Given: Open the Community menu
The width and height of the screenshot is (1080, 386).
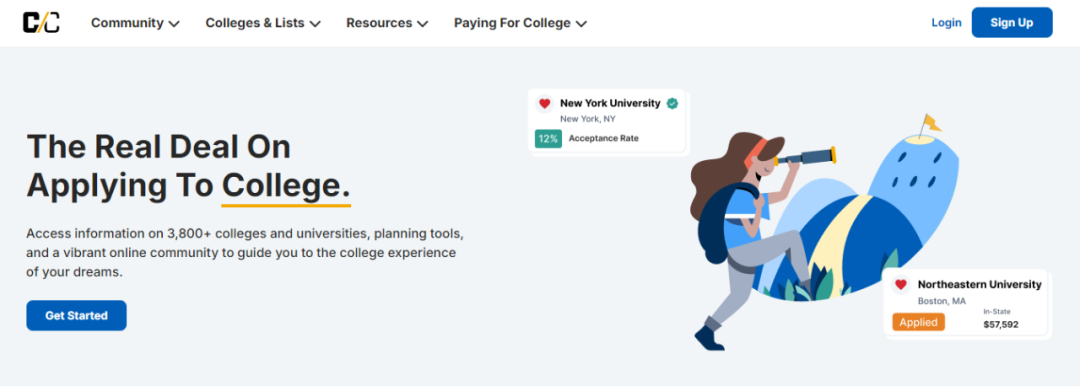Looking at the screenshot, I should click(x=135, y=23).
